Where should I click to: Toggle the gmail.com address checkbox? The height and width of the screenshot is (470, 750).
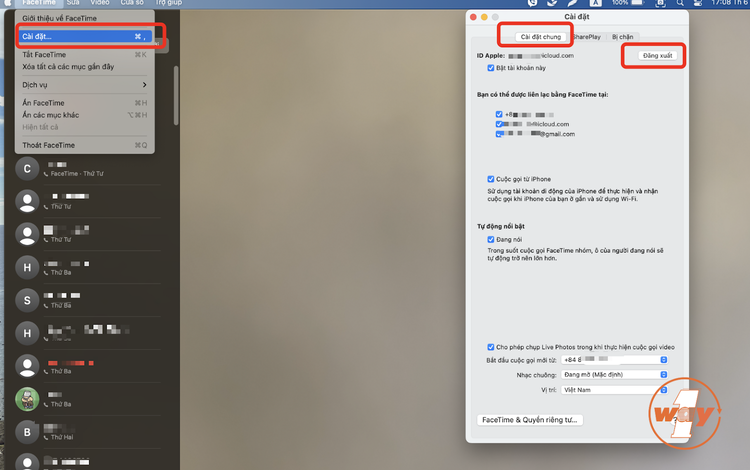(x=499, y=134)
